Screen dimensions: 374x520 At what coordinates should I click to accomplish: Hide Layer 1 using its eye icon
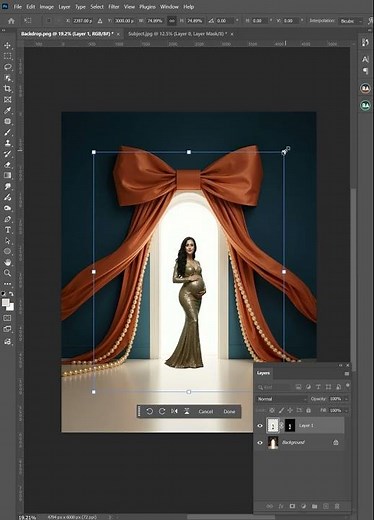pyautogui.click(x=260, y=426)
